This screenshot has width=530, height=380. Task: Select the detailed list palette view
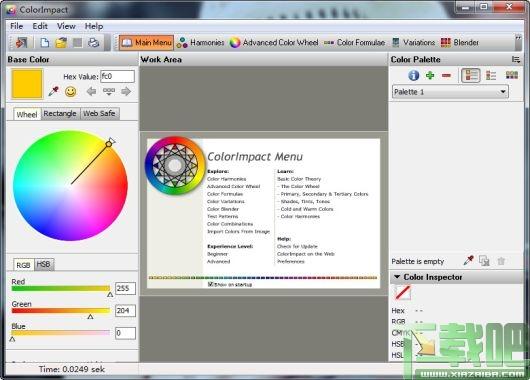(471, 75)
